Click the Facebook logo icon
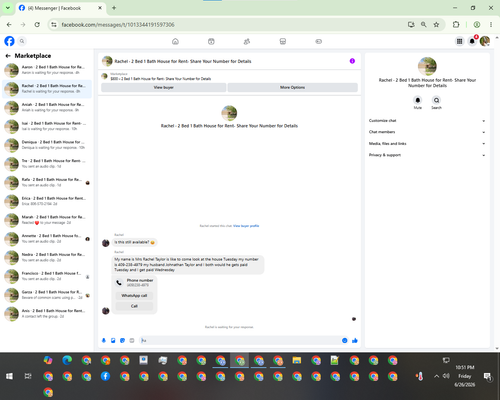Screen dimensions: 500x400 point(9,41)
